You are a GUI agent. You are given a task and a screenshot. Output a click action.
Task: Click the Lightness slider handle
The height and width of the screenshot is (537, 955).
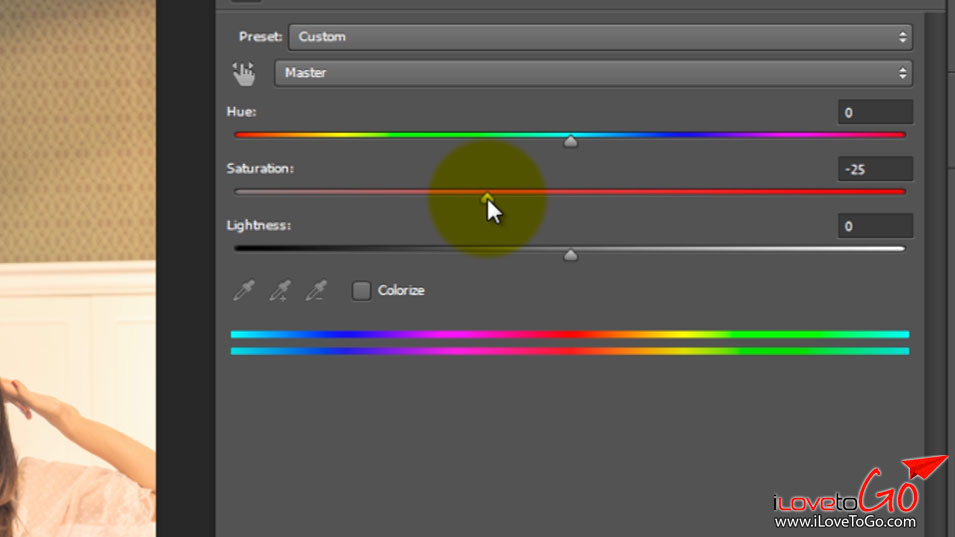click(571, 255)
